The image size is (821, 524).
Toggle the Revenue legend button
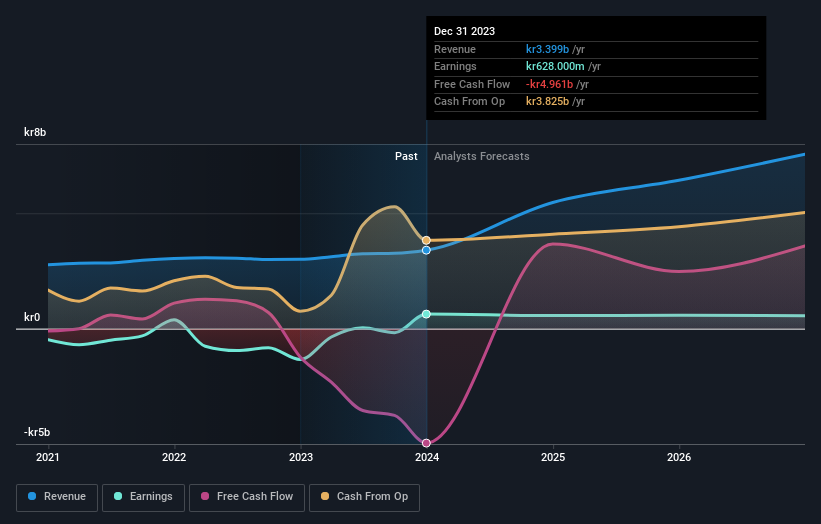click(x=57, y=497)
